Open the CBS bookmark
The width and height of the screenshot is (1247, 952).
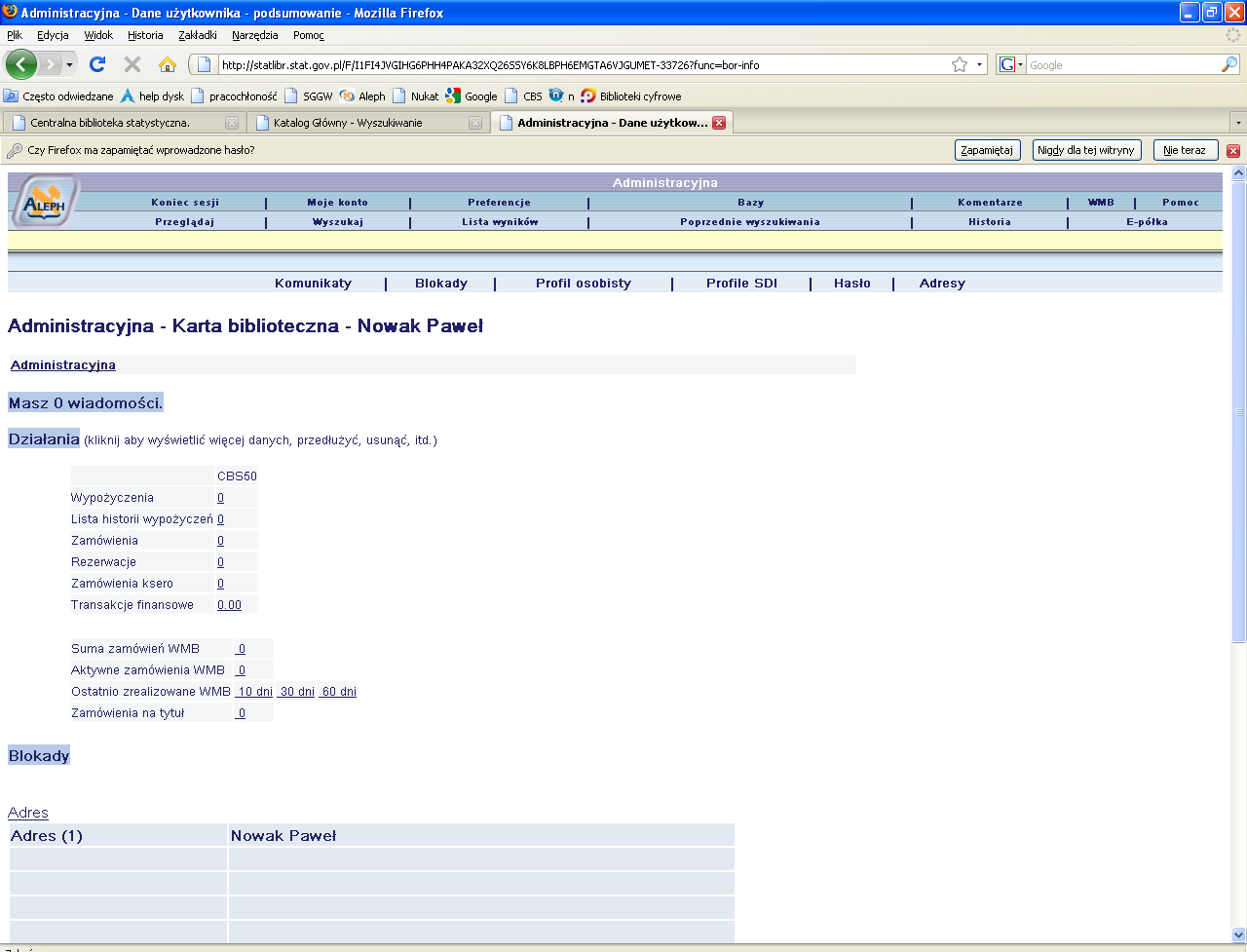tap(523, 96)
